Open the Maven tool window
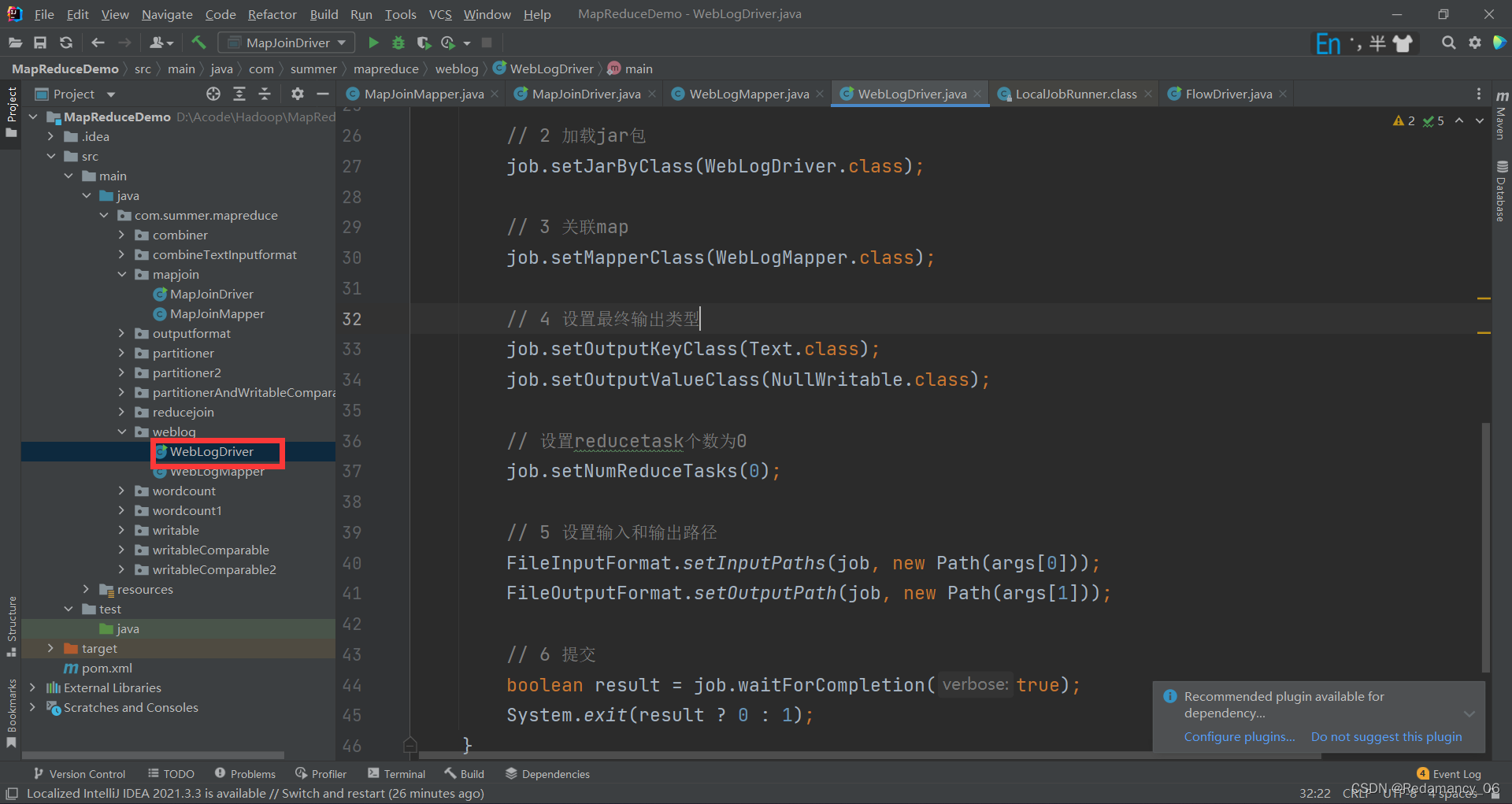Screen dimensions: 1512x804 (x=1501, y=115)
